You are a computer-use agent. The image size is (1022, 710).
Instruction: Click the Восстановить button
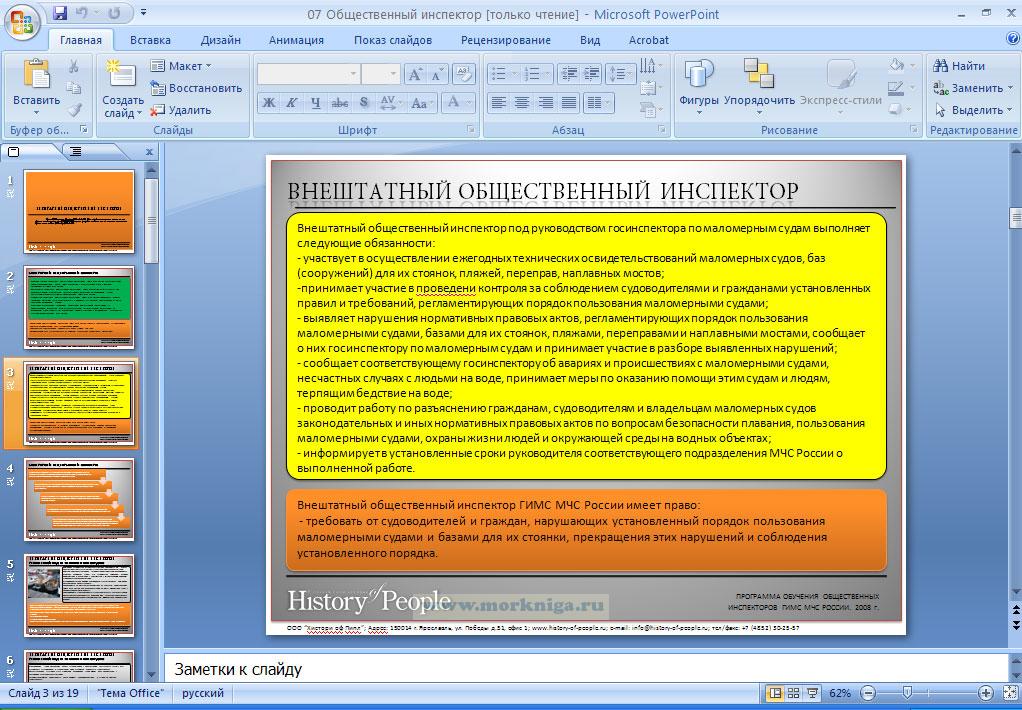coord(196,88)
